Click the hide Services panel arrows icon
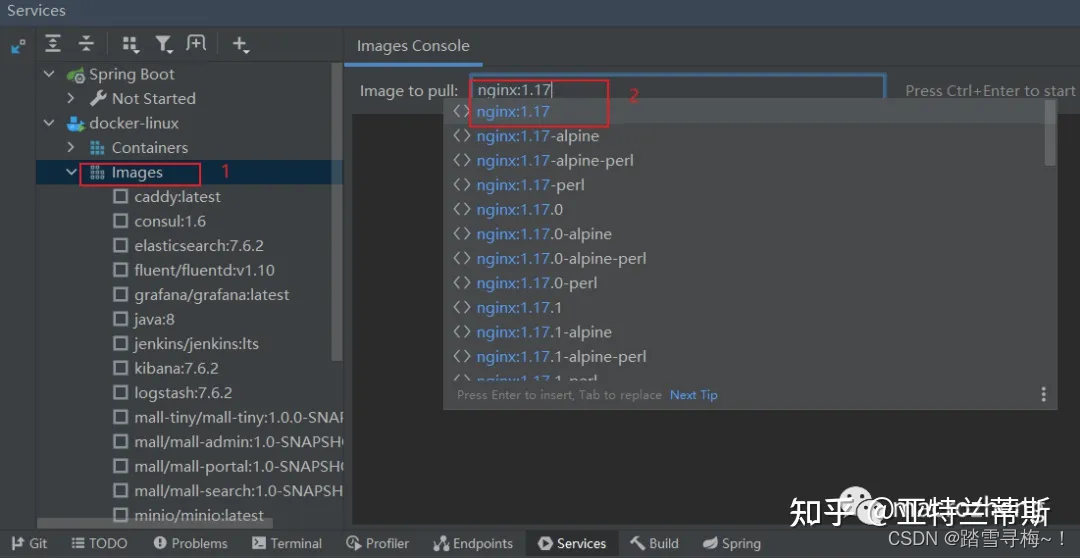1080x558 pixels. [19, 46]
